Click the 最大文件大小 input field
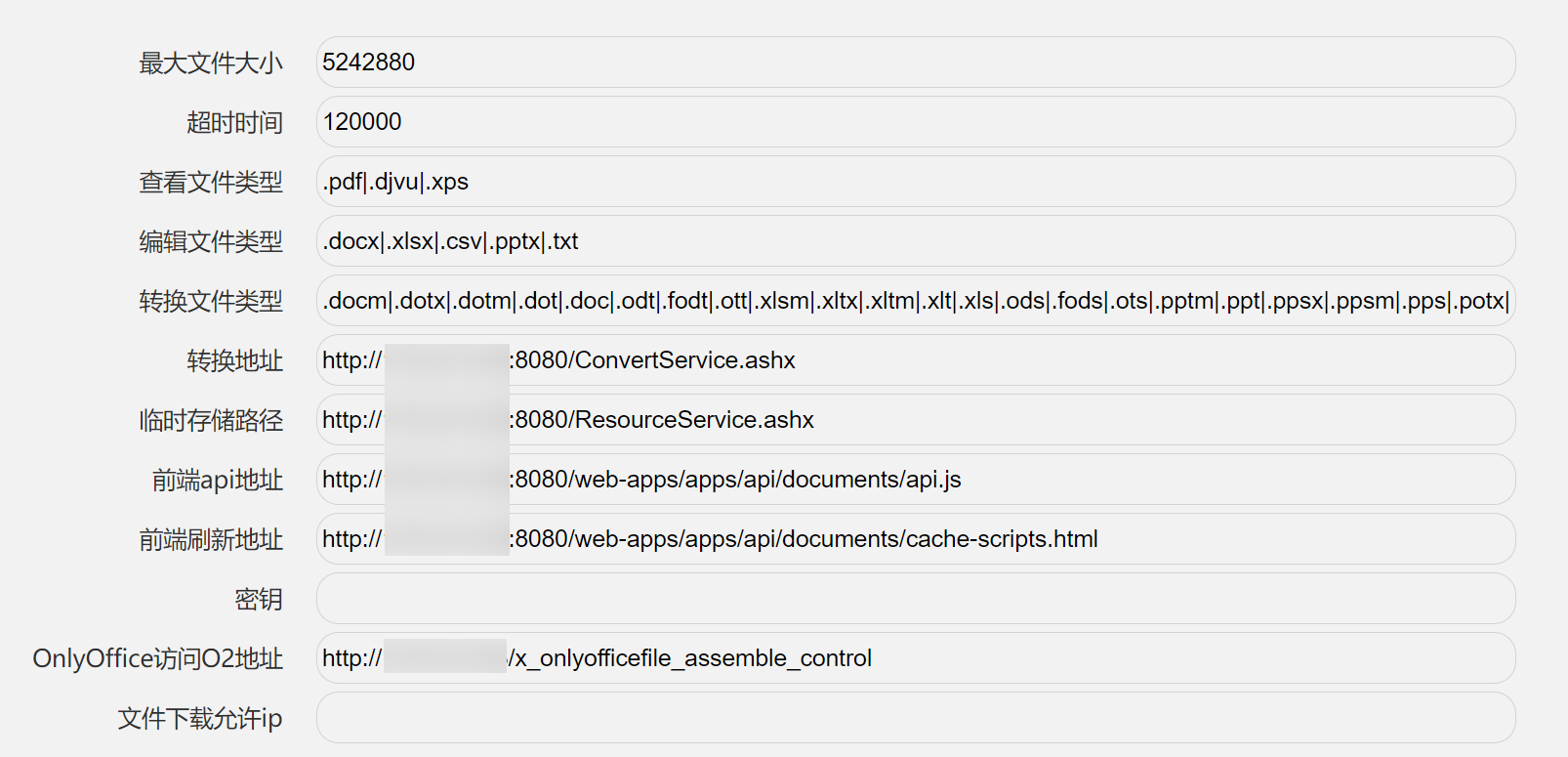The width and height of the screenshot is (1568, 757). (915, 63)
